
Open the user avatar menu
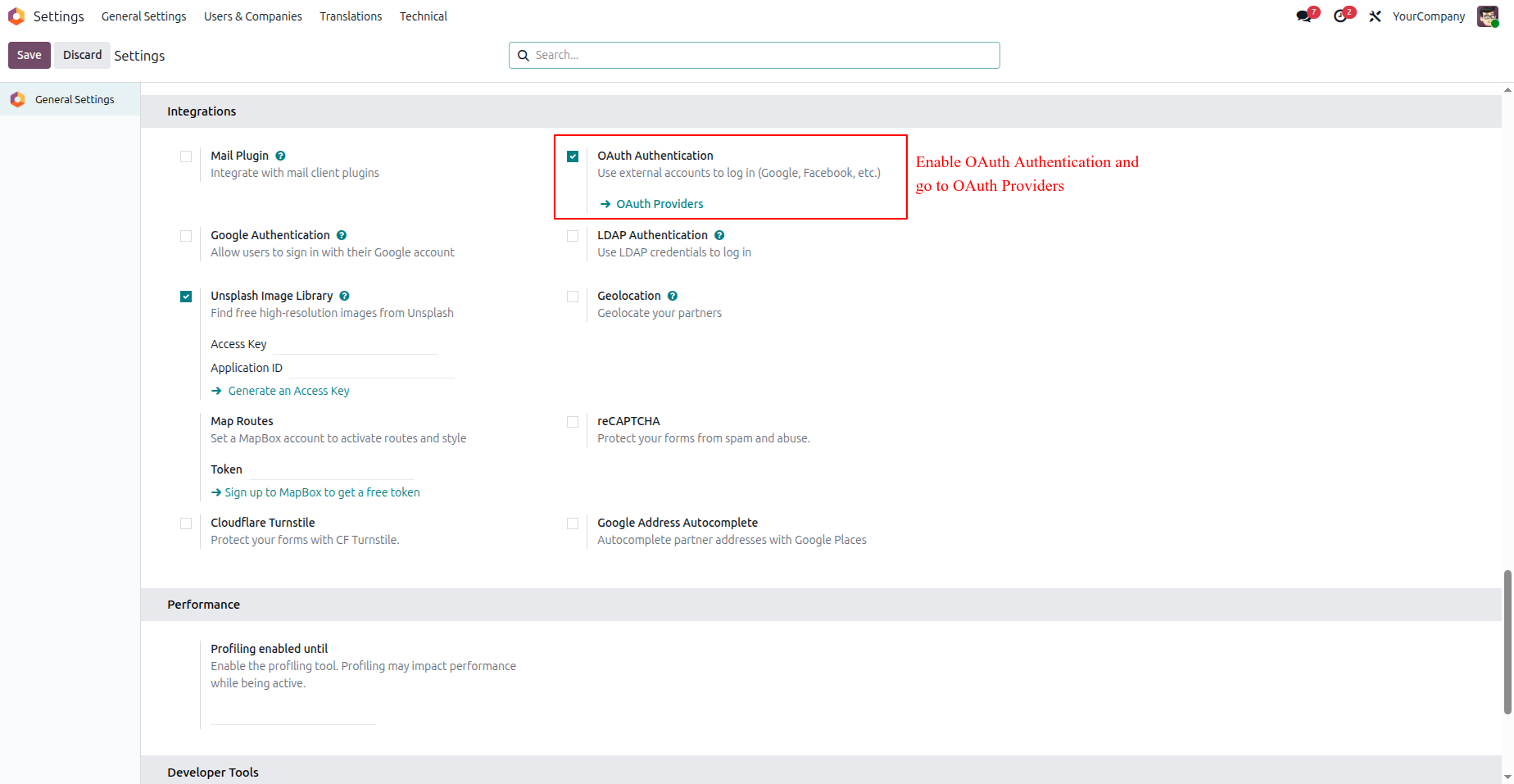point(1487,16)
